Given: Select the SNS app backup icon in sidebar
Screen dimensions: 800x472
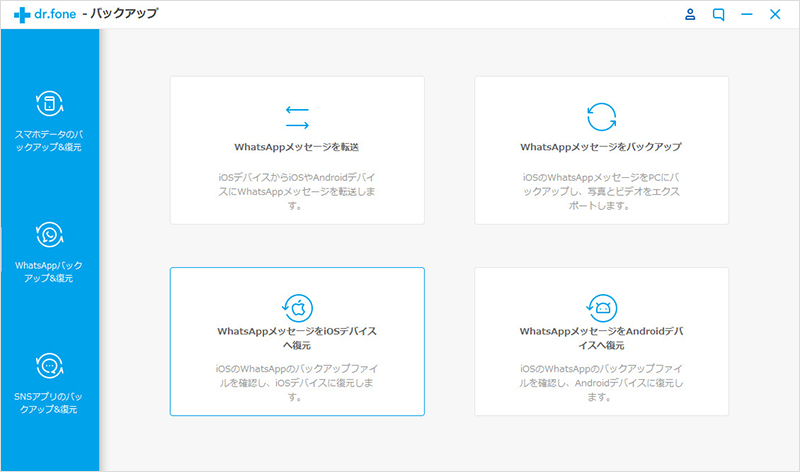Looking at the screenshot, I should 49,366.
